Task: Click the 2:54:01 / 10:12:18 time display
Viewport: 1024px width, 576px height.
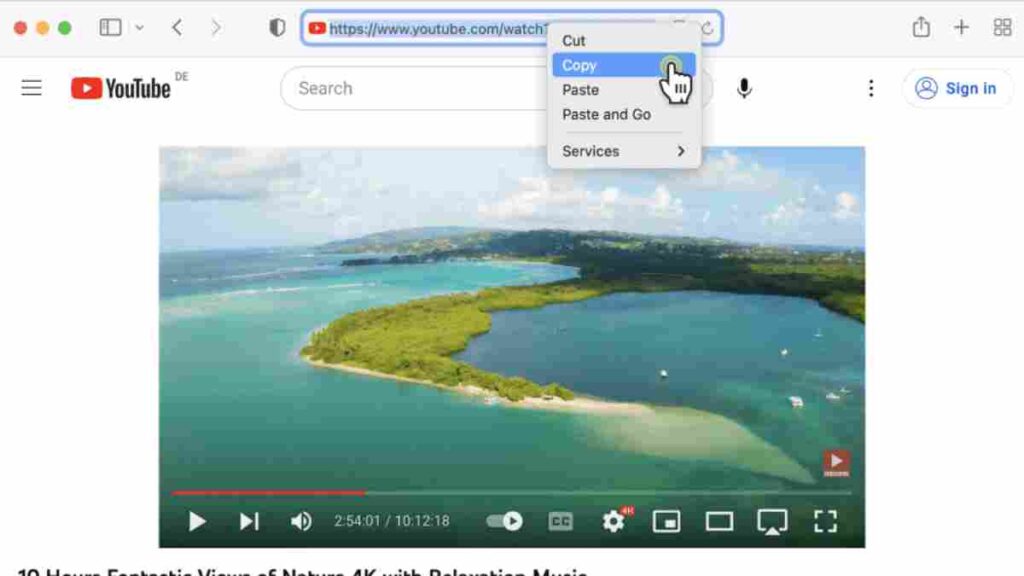Action: (392, 521)
